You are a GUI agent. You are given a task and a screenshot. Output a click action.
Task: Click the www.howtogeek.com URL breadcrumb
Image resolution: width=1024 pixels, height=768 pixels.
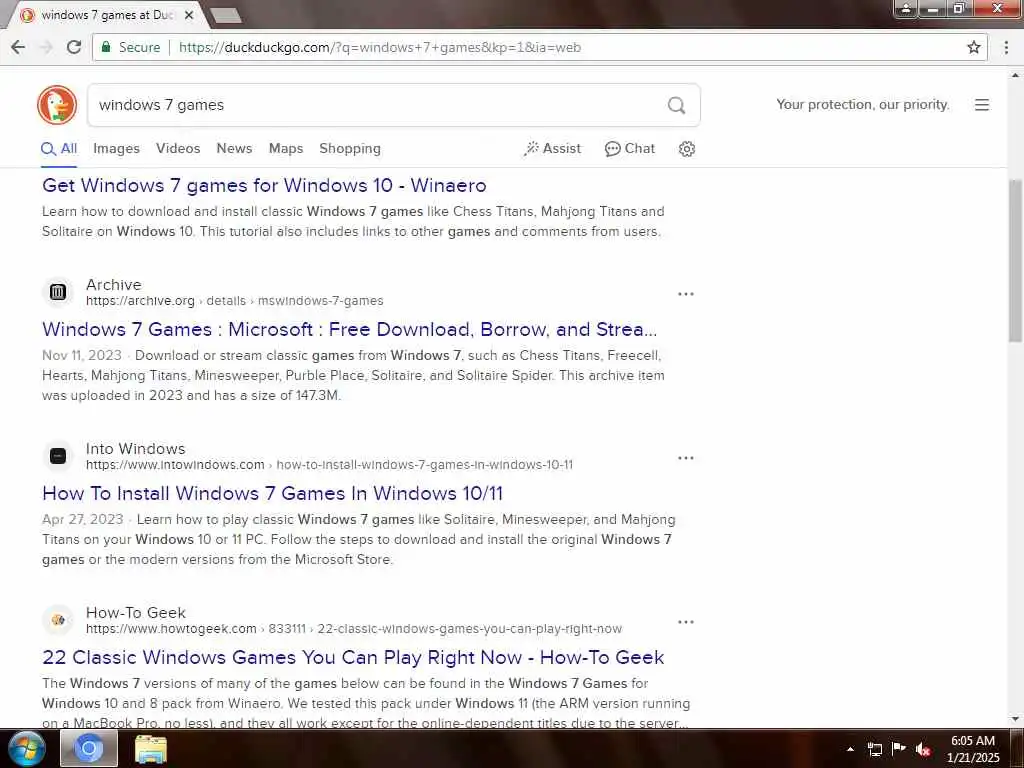tap(354, 629)
